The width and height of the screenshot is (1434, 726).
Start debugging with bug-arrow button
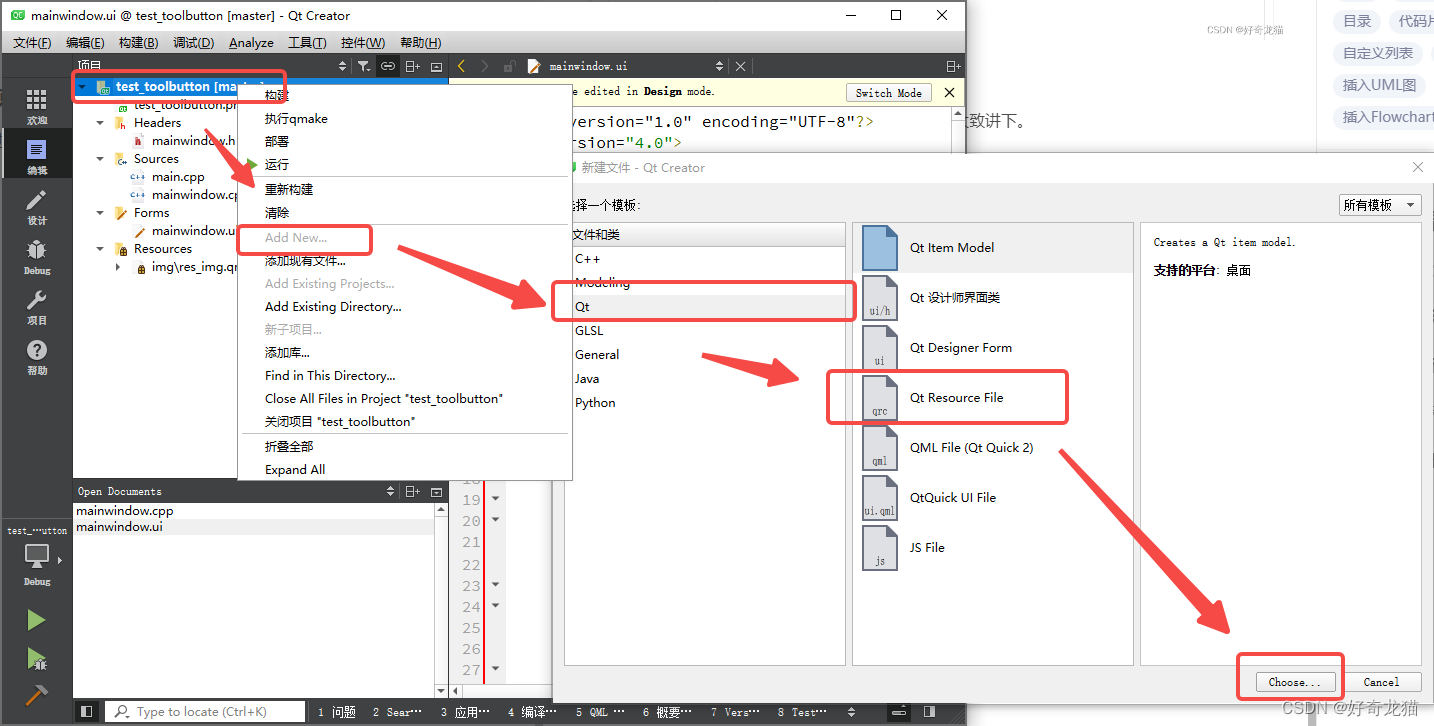(x=36, y=658)
